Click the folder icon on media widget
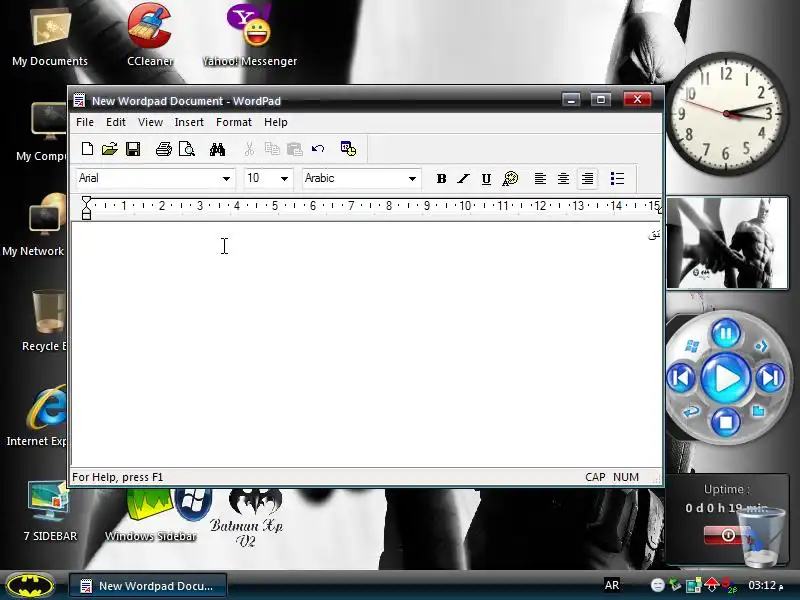 point(759,411)
